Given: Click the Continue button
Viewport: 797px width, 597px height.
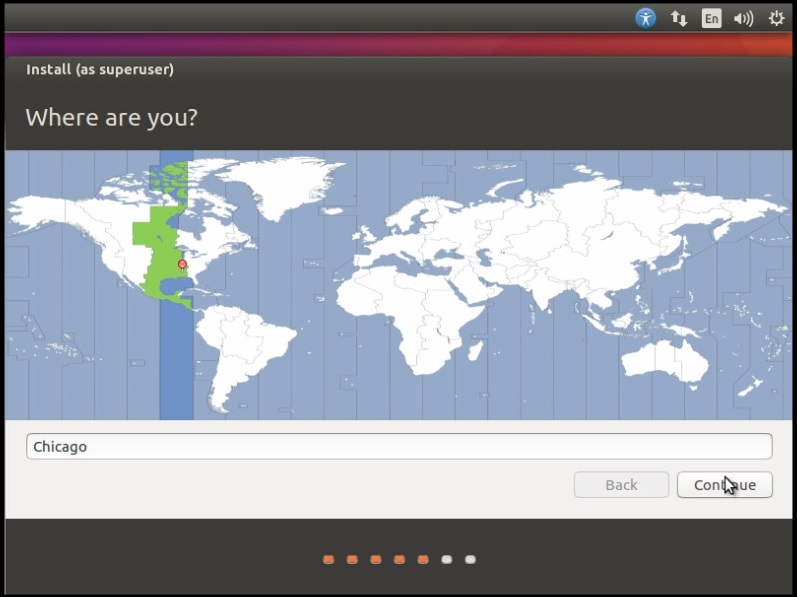Looking at the screenshot, I should click(x=725, y=485).
